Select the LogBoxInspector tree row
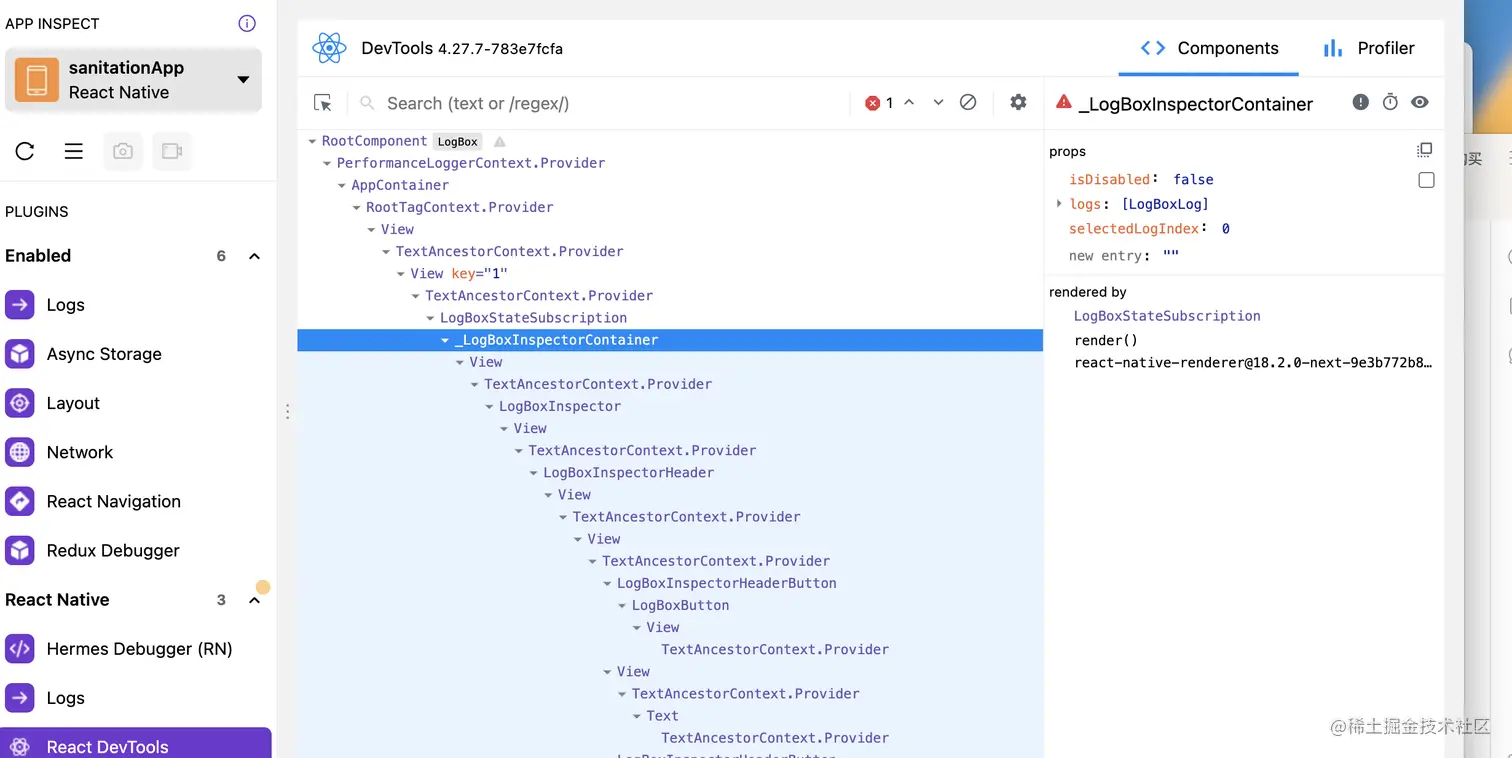This screenshot has height=758, width=1512. tap(670, 406)
